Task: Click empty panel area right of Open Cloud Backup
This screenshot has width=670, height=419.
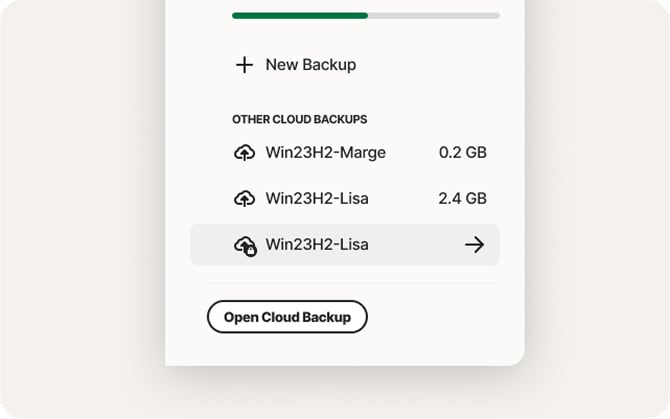Action: click(440, 318)
